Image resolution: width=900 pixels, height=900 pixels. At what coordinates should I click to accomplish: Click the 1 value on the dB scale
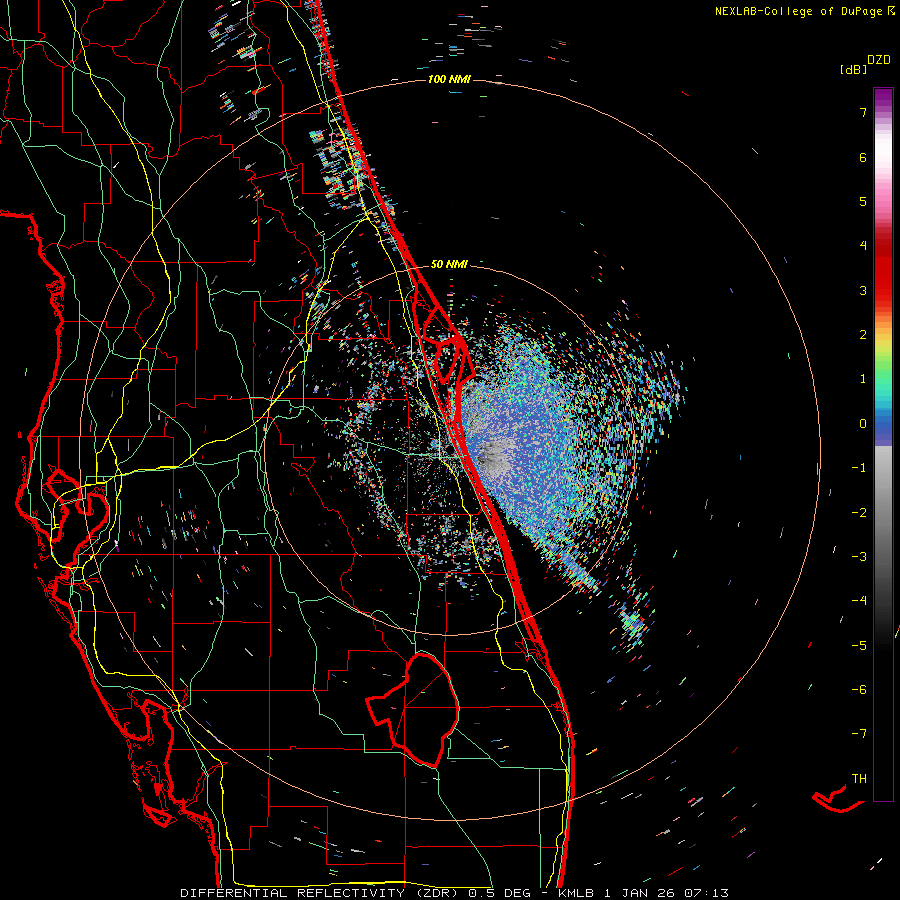pyautogui.click(x=863, y=379)
